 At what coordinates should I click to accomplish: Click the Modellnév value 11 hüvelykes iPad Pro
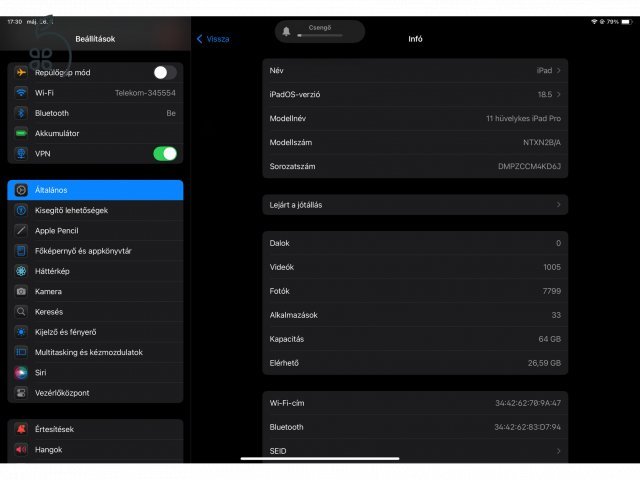tap(523, 118)
